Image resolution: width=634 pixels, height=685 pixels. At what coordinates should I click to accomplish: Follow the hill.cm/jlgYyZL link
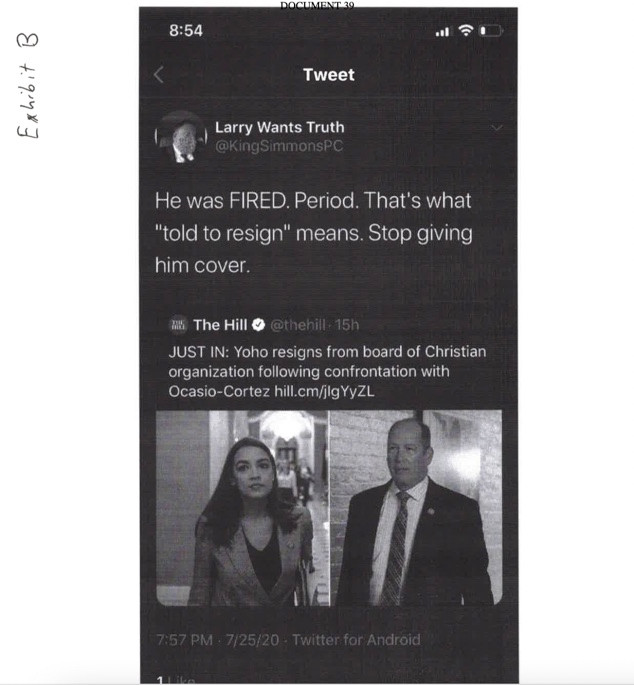324,391
